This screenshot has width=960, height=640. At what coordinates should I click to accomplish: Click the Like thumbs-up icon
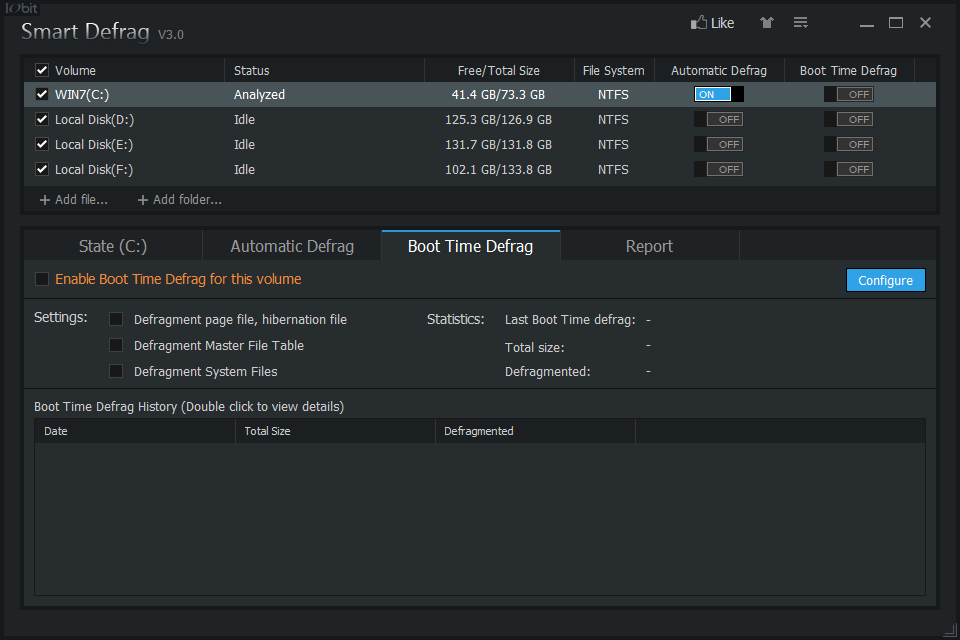(699, 23)
